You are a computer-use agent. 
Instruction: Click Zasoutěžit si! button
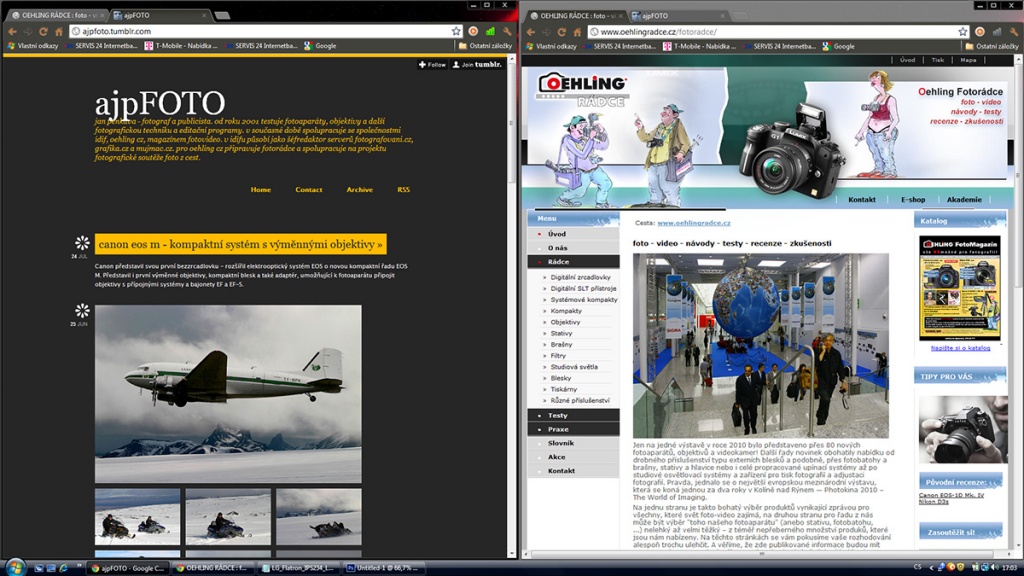click(x=960, y=532)
